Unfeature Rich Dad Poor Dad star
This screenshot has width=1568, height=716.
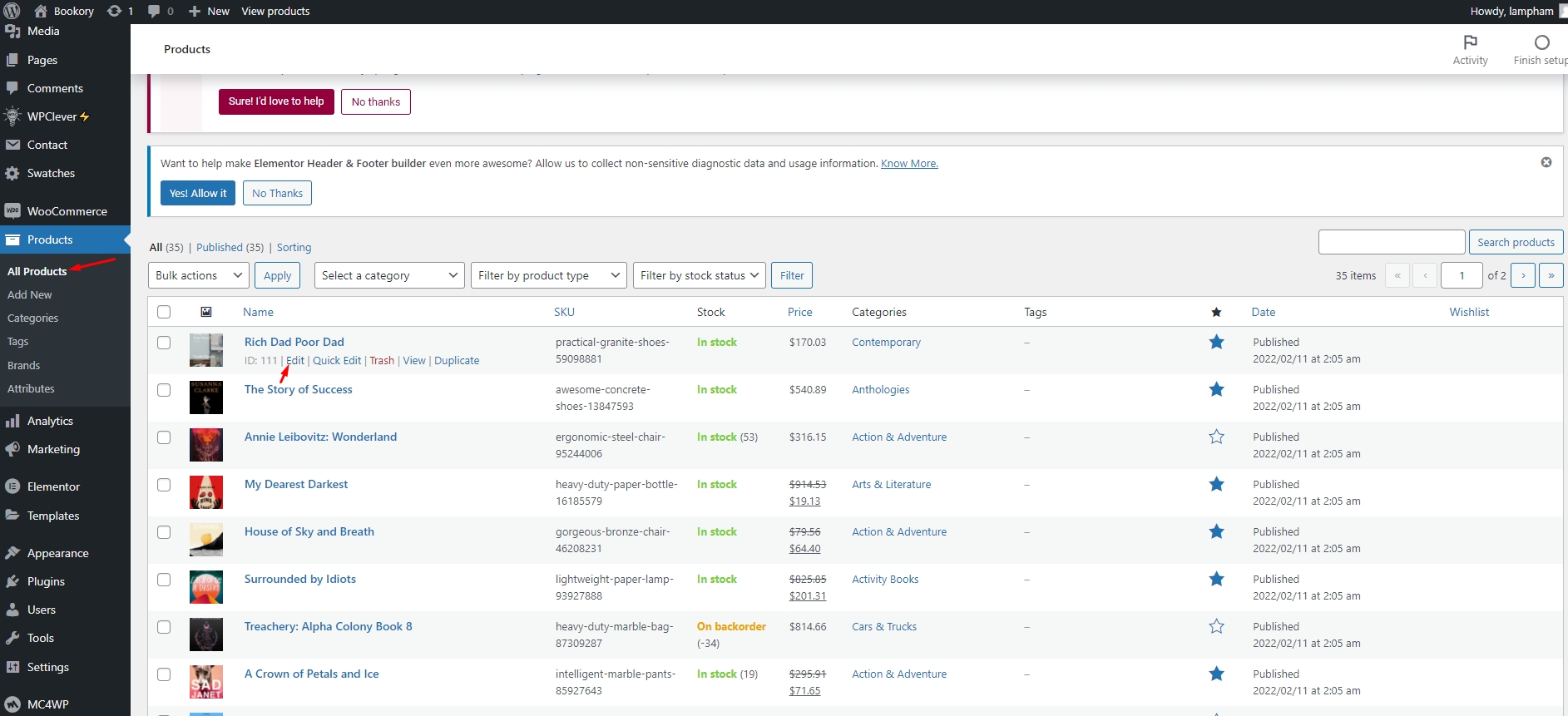coord(1216,342)
